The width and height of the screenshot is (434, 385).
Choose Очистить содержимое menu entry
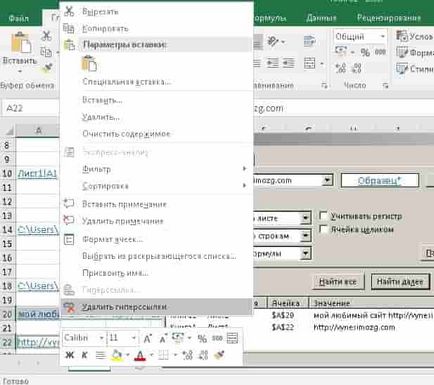tap(126, 134)
